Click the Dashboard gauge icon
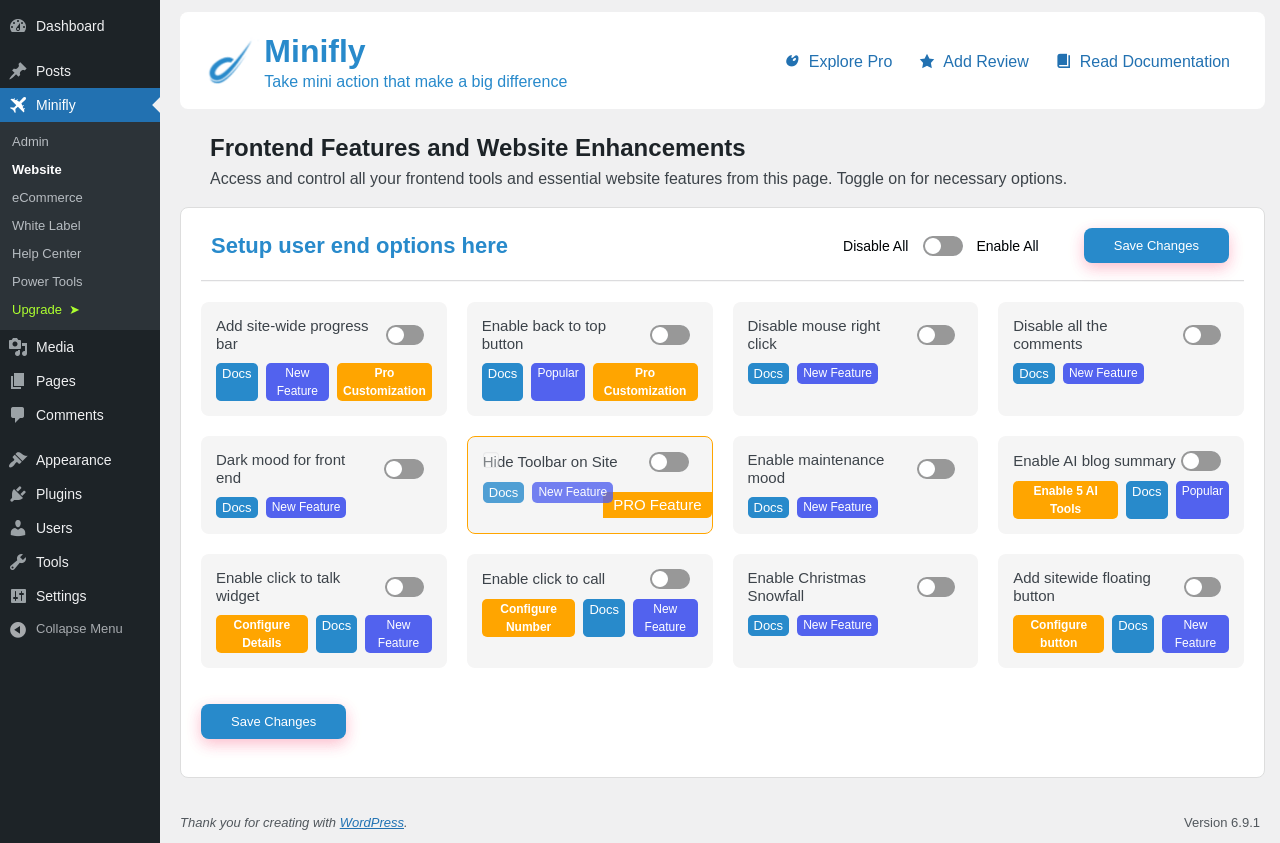The image size is (1280, 843). [18, 26]
